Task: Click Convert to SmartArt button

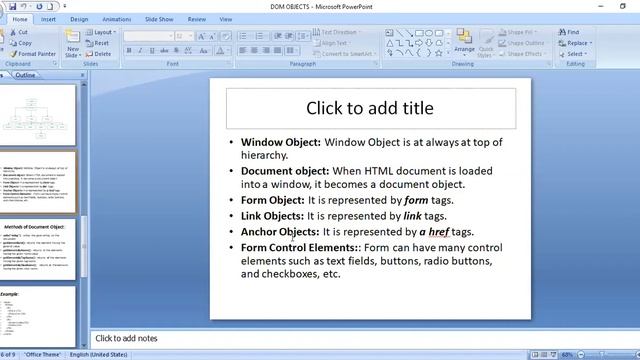Action: tap(345, 54)
